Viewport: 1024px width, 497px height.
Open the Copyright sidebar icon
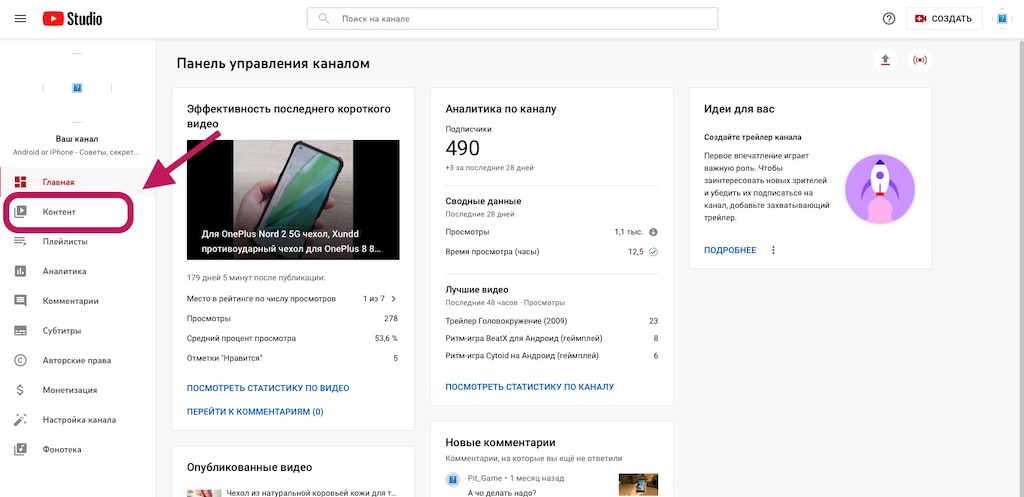coord(20,360)
